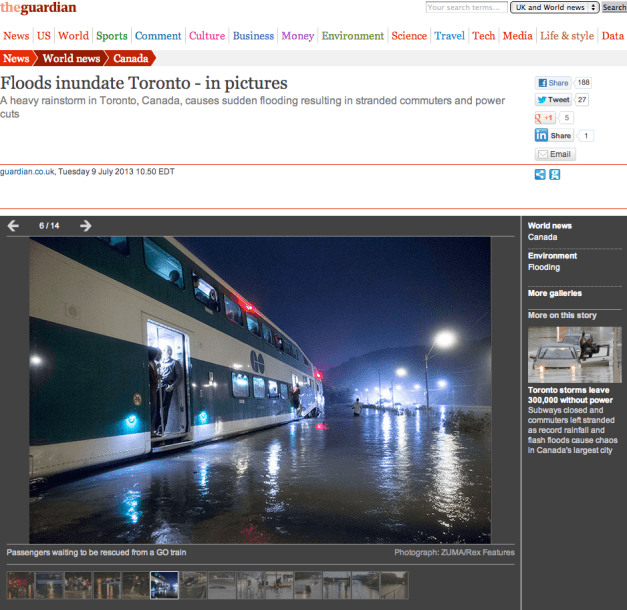Email this article with the envelope button
627x610 pixels.
(555, 154)
